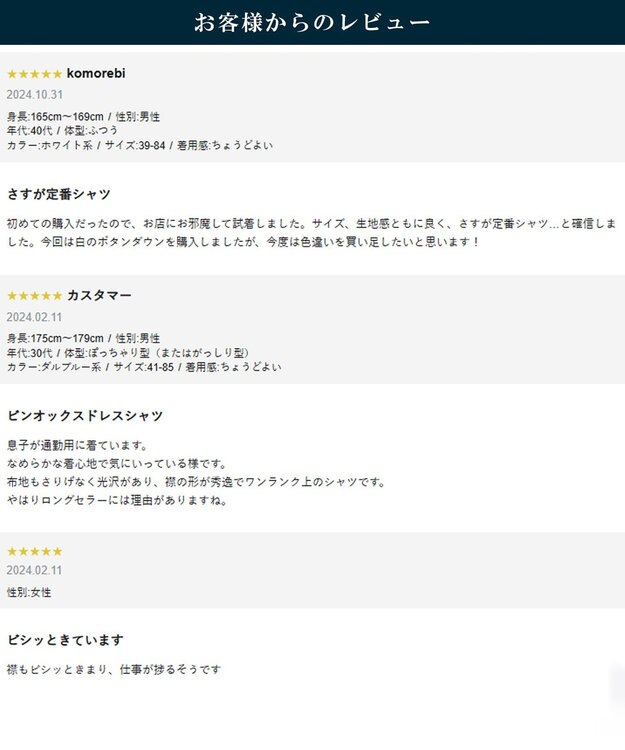Click the star rating beside カスタマー
The width and height of the screenshot is (625, 750).
pyautogui.click(x=34, y=296)
